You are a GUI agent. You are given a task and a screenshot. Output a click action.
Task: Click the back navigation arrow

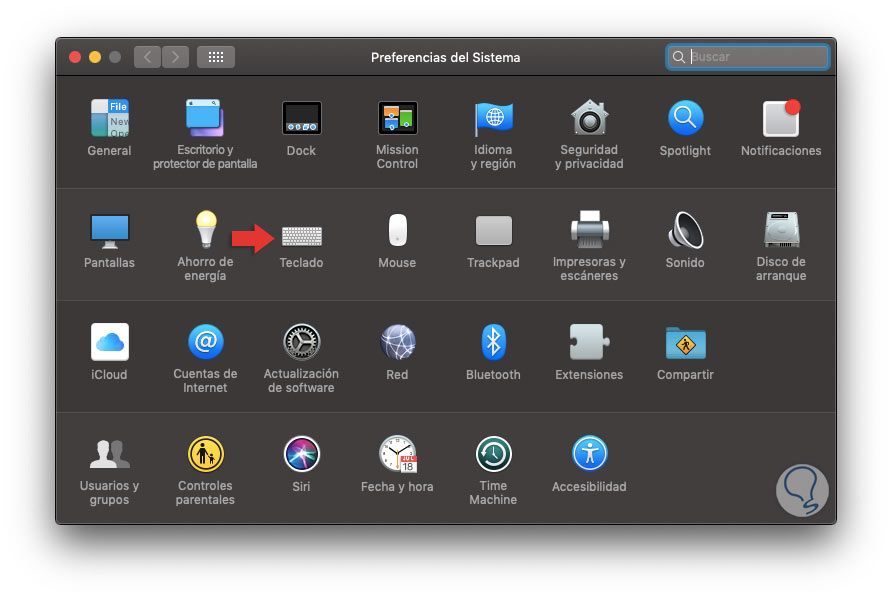(147, 57)
